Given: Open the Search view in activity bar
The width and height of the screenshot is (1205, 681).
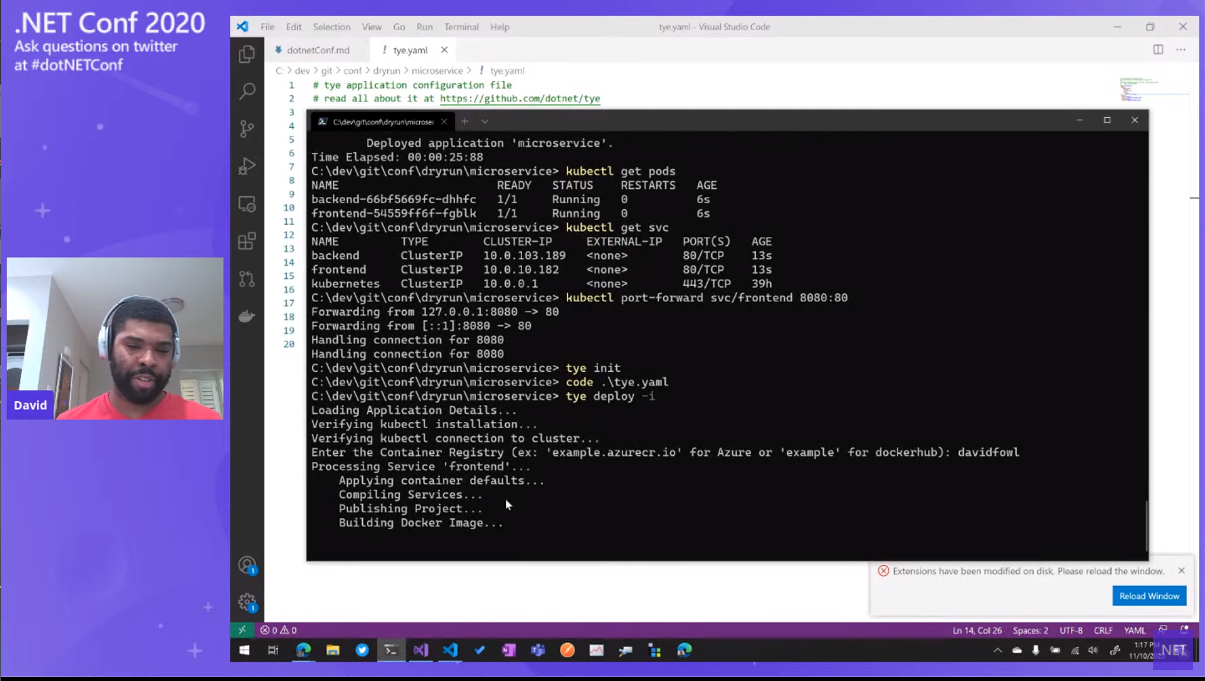Looking at the screenshot, I should point(247,91).
